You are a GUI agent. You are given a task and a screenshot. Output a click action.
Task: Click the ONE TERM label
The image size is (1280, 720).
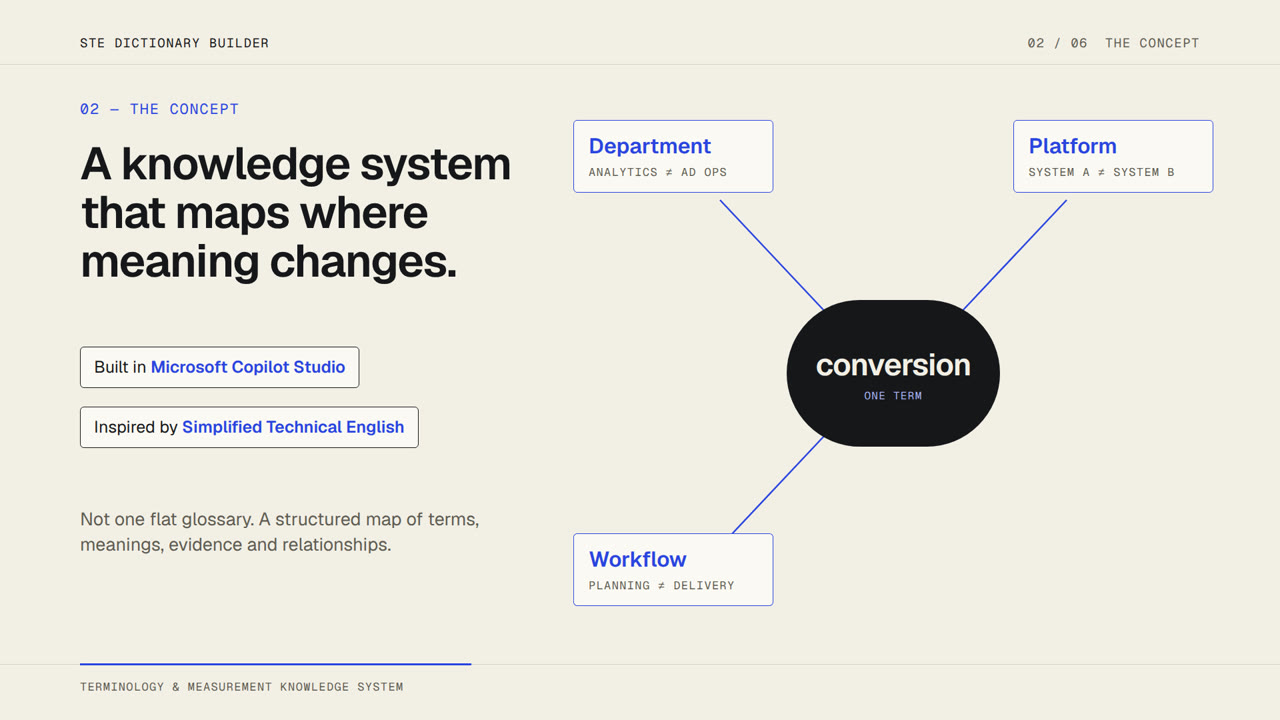[x=893, y=396]
